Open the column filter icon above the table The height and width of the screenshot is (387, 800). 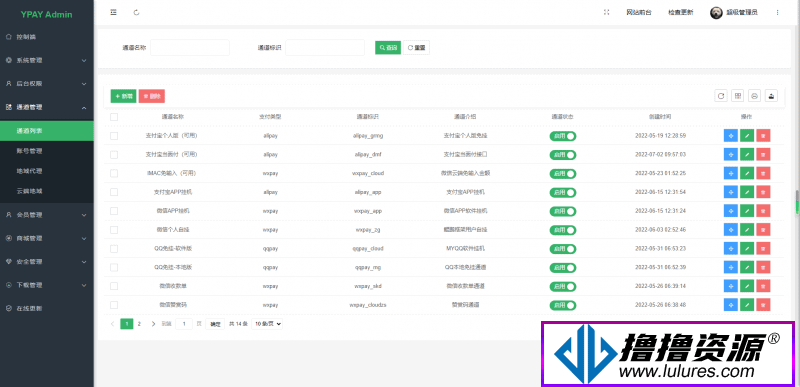click(x=737, y=95)
